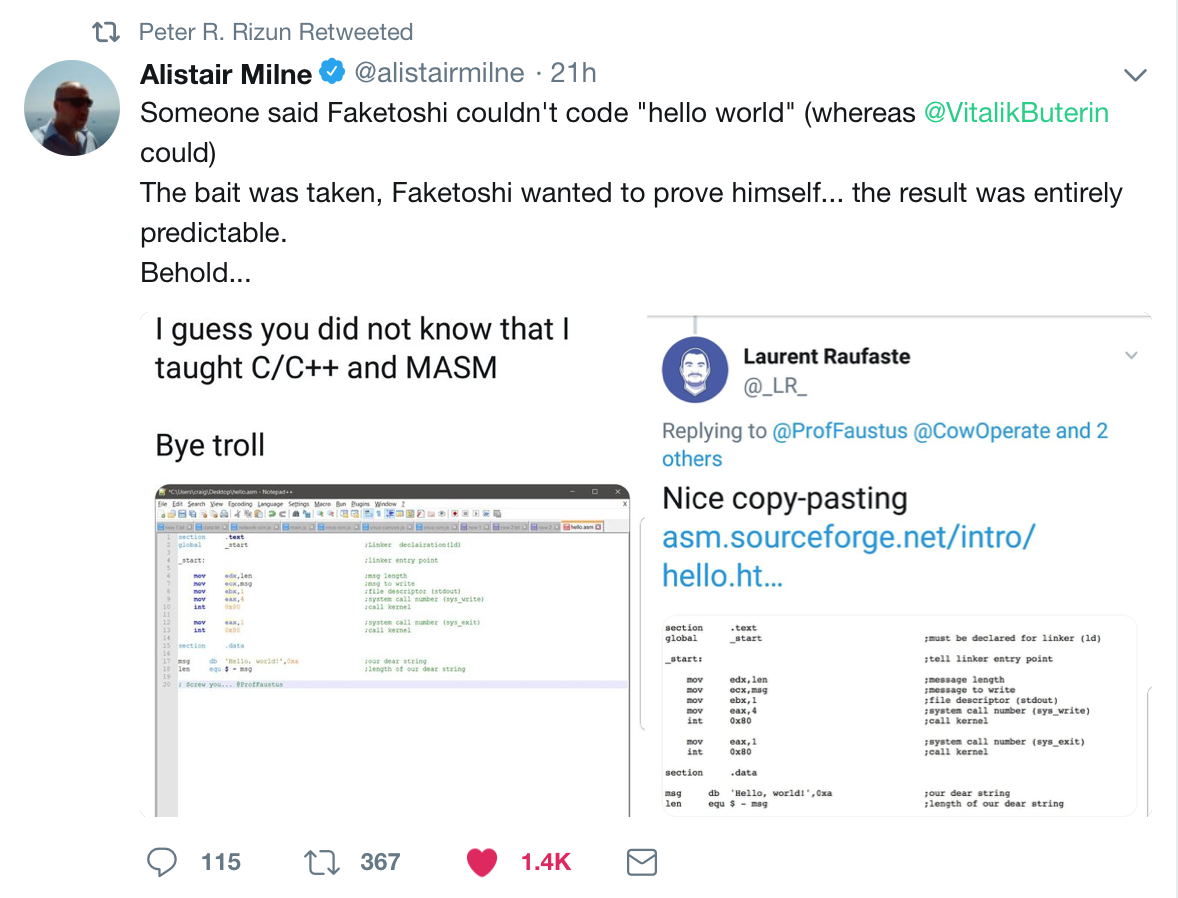Click Alistair Milne display name
The height and width of the screenshot is (898, 1178).
(x=225, y=74)
